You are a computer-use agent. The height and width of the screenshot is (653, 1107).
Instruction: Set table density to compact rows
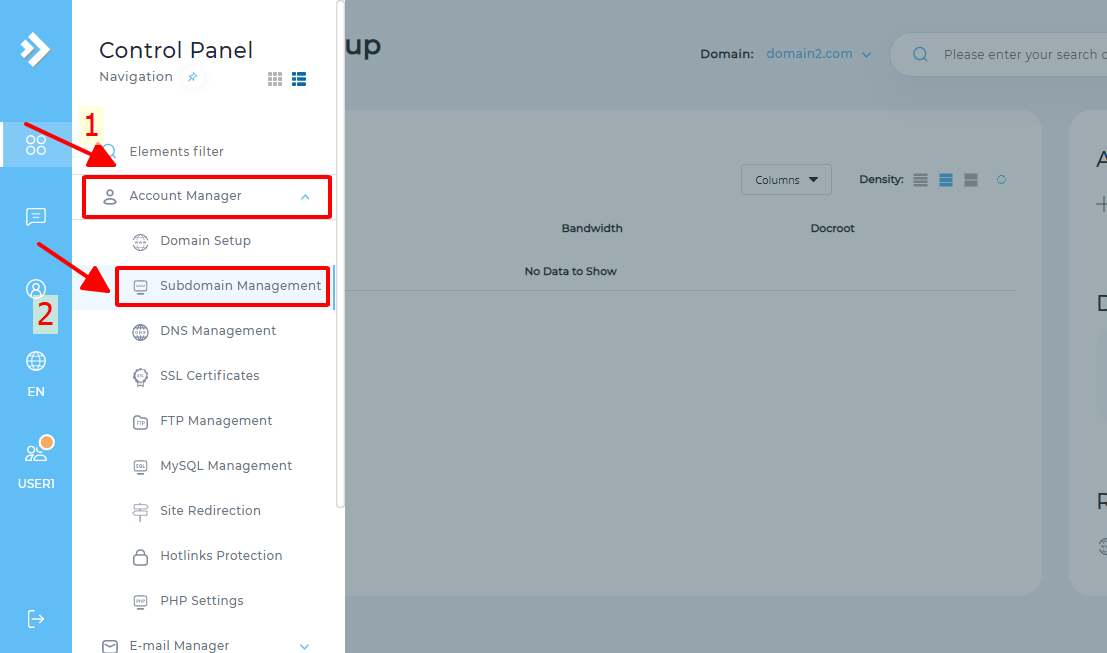click(920, 180)
